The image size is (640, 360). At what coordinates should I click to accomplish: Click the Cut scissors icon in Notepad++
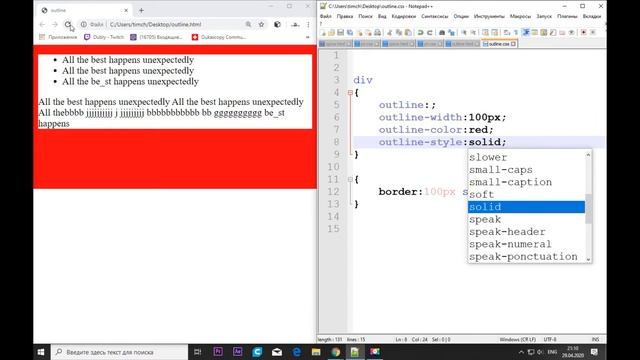click(x=390, y=32)
